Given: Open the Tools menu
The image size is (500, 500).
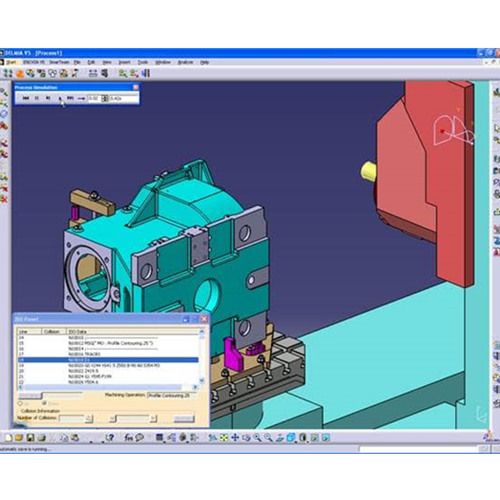Looking at the screenshot, I should coord(143,62).
